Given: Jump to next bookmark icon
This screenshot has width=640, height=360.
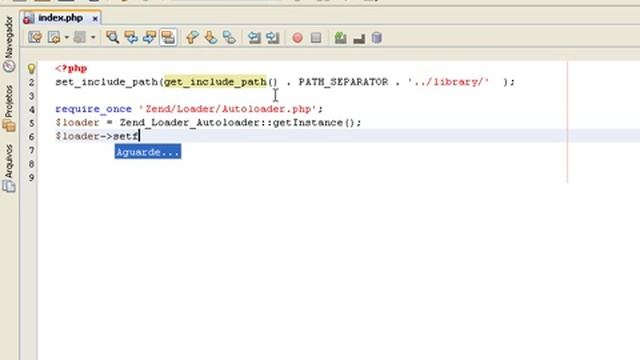Looking at the screenshot, I should point(211,38).
